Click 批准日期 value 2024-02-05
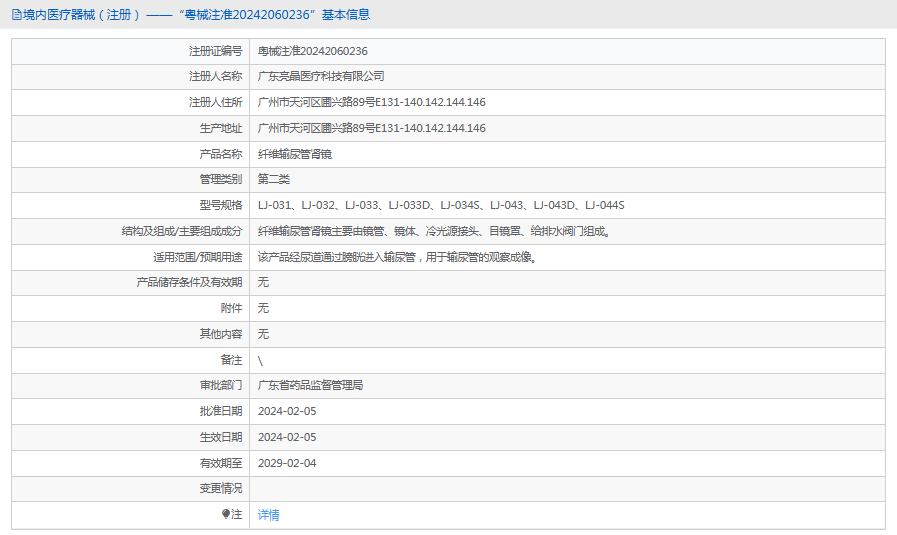The height and width of the screenshot is (535, 897). (x=287, y=411)
